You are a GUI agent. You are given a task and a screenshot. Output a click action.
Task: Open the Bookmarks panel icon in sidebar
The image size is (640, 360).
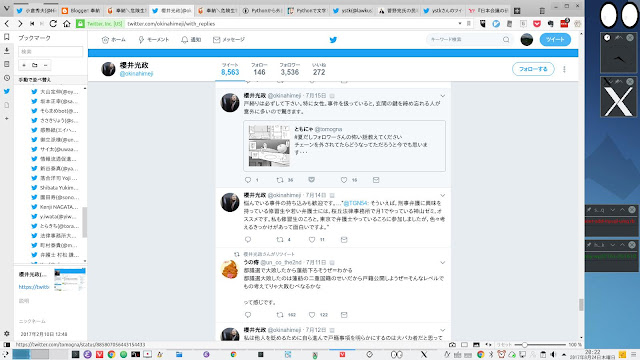[7, 37]
